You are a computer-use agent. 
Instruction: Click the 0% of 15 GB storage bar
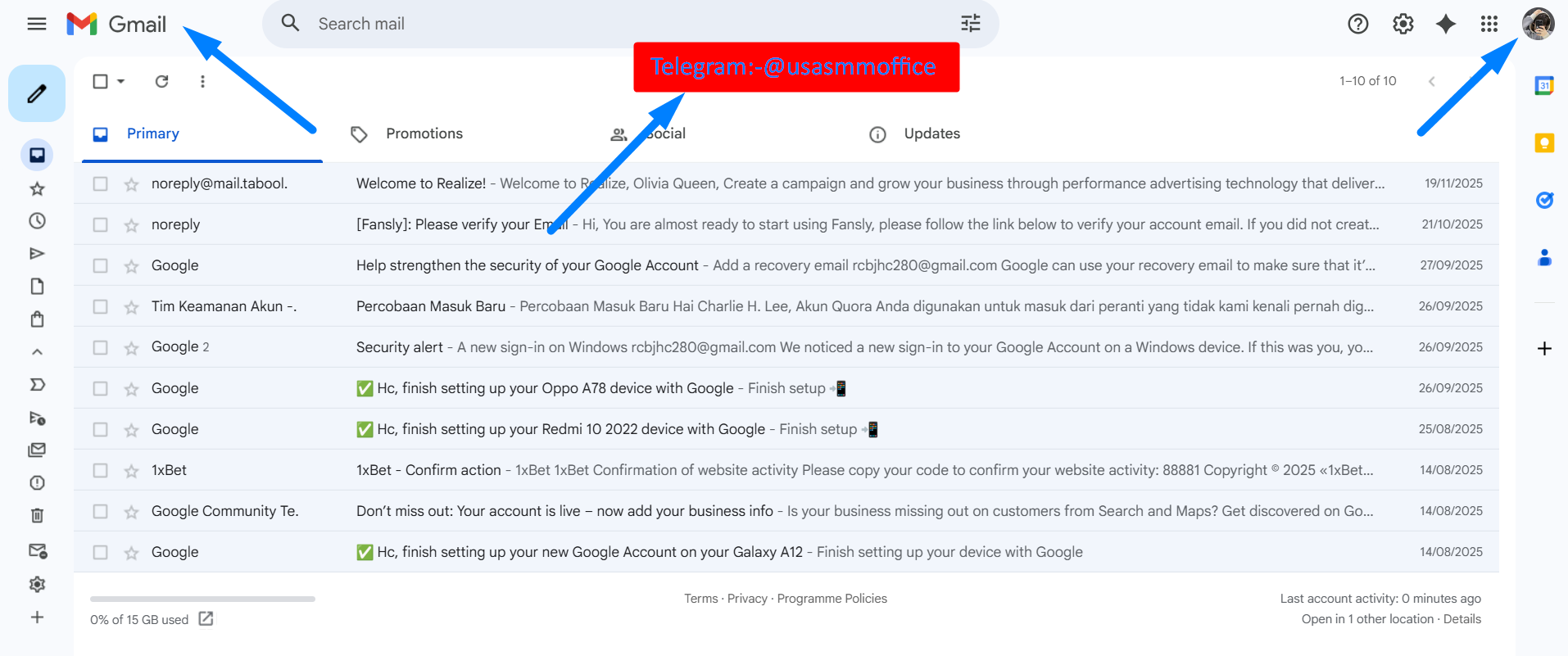202,599
